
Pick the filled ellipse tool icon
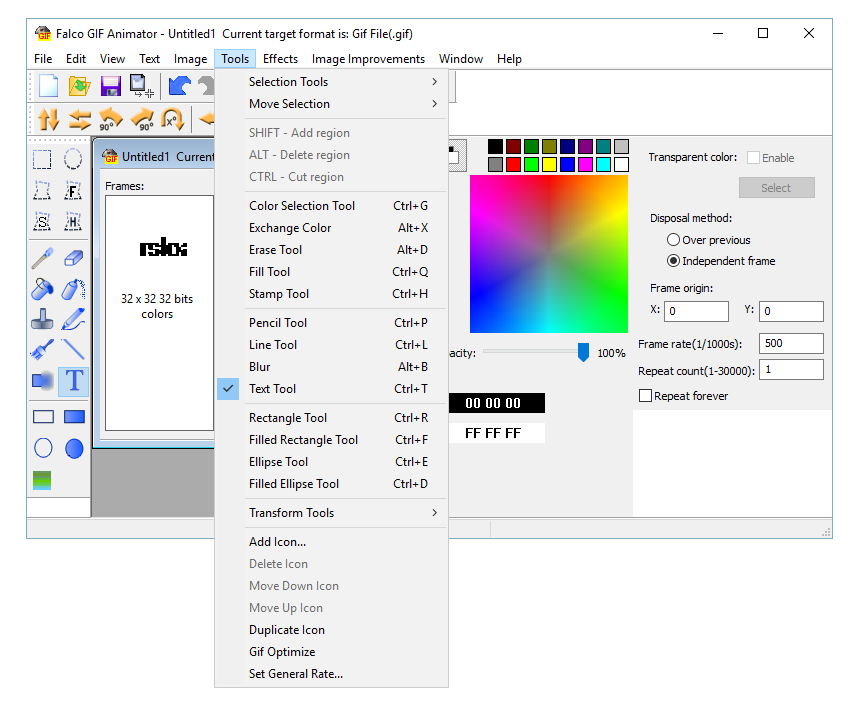point(74,449)
